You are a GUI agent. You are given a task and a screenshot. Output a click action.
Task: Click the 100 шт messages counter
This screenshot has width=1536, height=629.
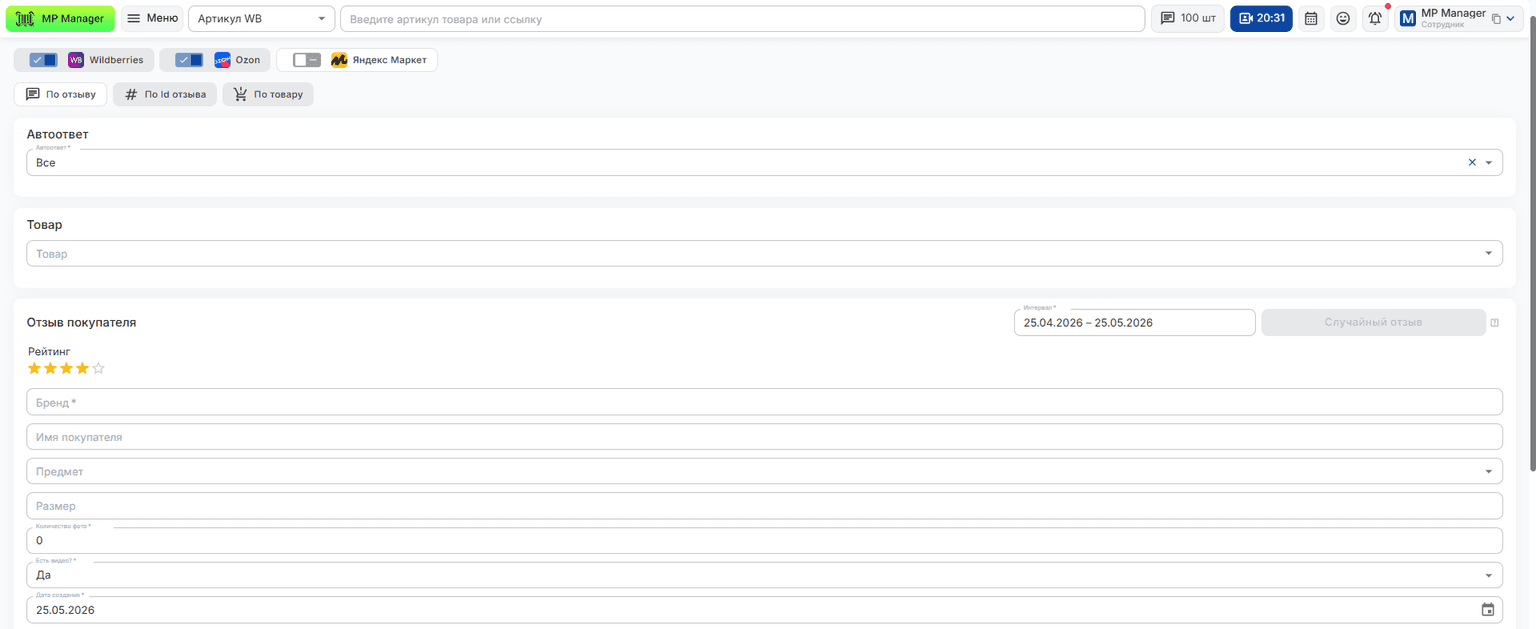point(1188,18)
